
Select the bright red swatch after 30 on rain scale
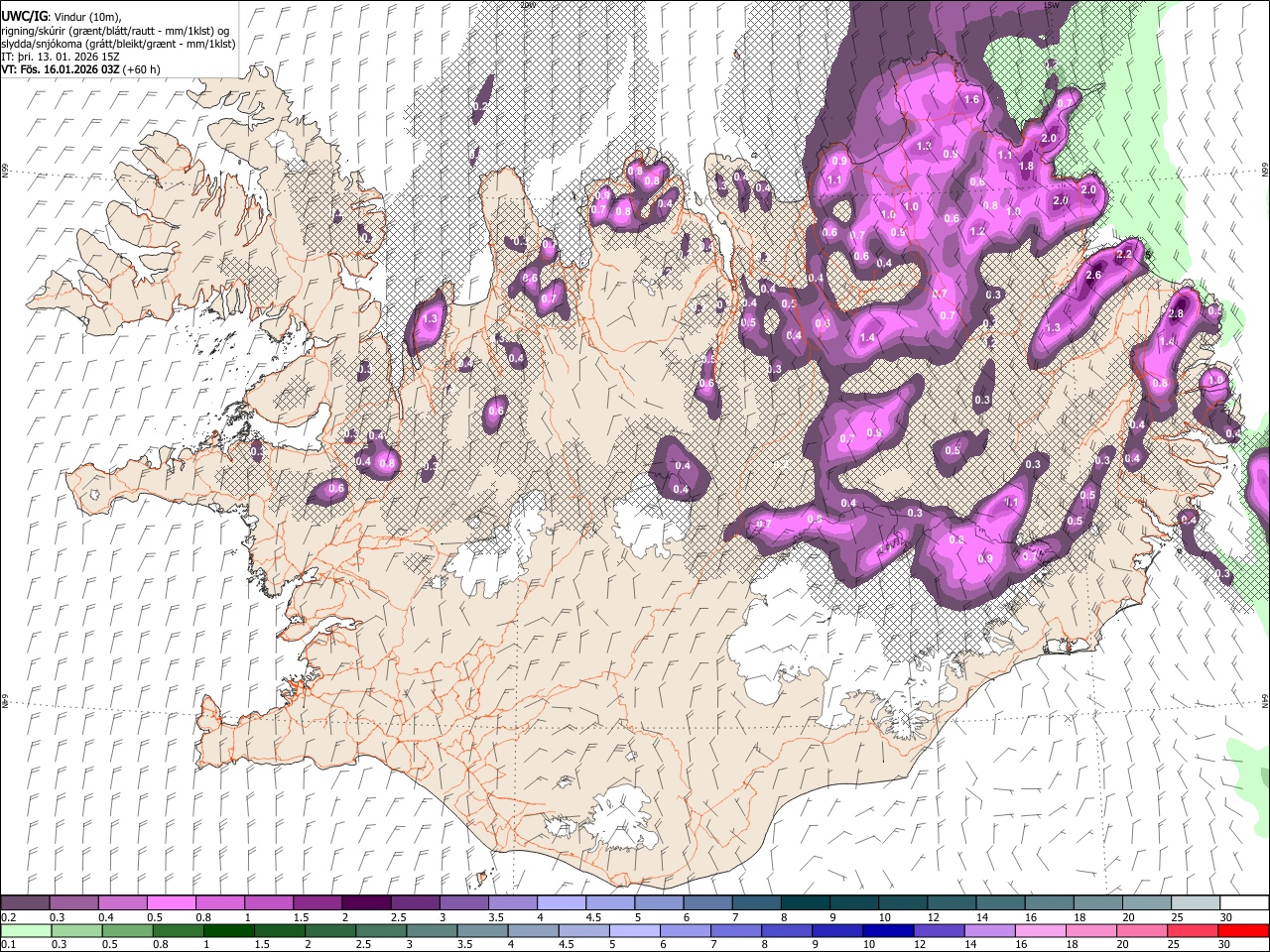1243,930
